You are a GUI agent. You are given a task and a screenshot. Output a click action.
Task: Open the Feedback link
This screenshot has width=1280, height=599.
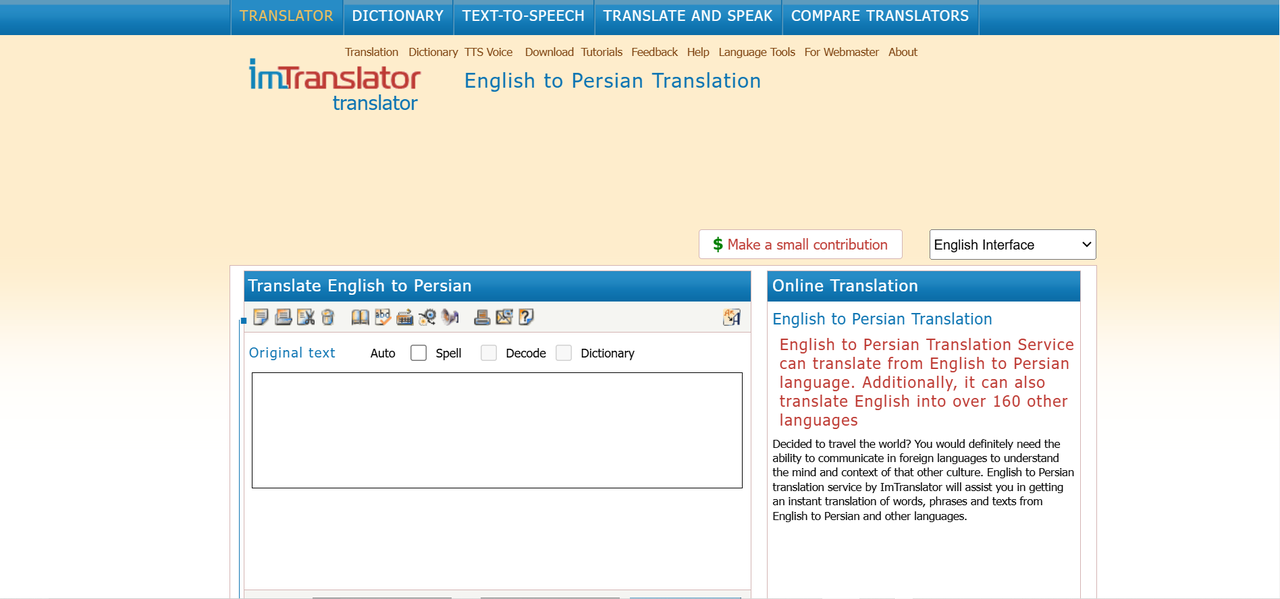pos(654,52)
